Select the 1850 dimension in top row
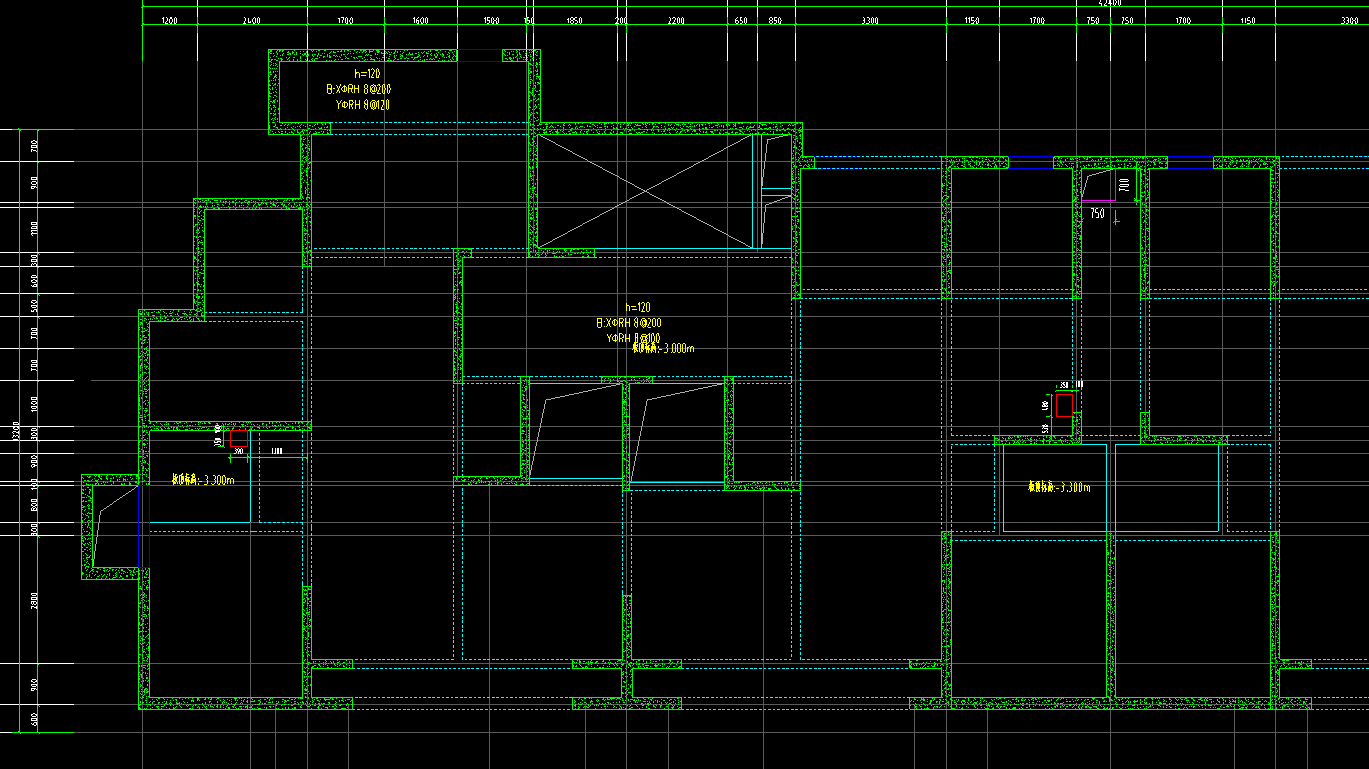 (x=574, y=20)
